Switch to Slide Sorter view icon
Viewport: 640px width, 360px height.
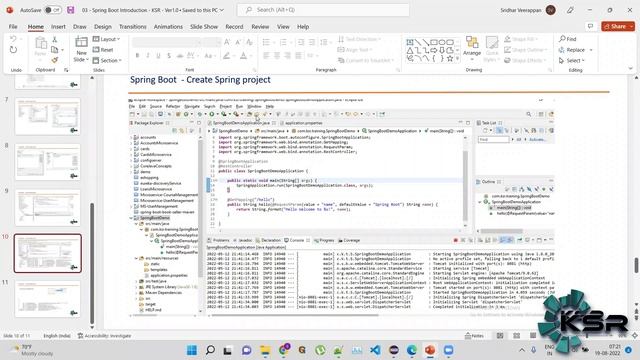(x=516, y=336)
